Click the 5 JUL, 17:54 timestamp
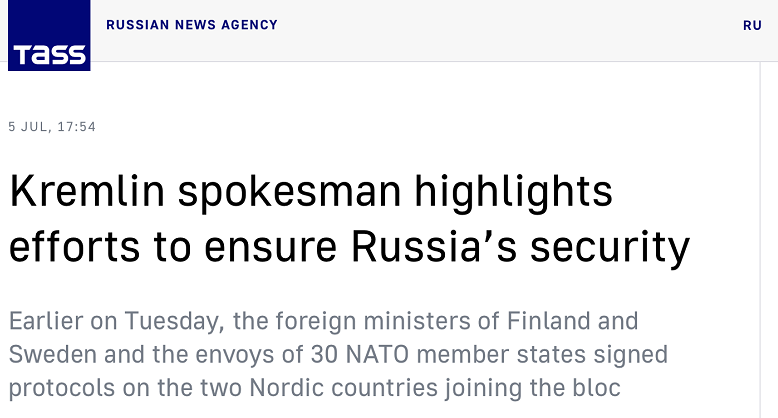 (52, 127)
